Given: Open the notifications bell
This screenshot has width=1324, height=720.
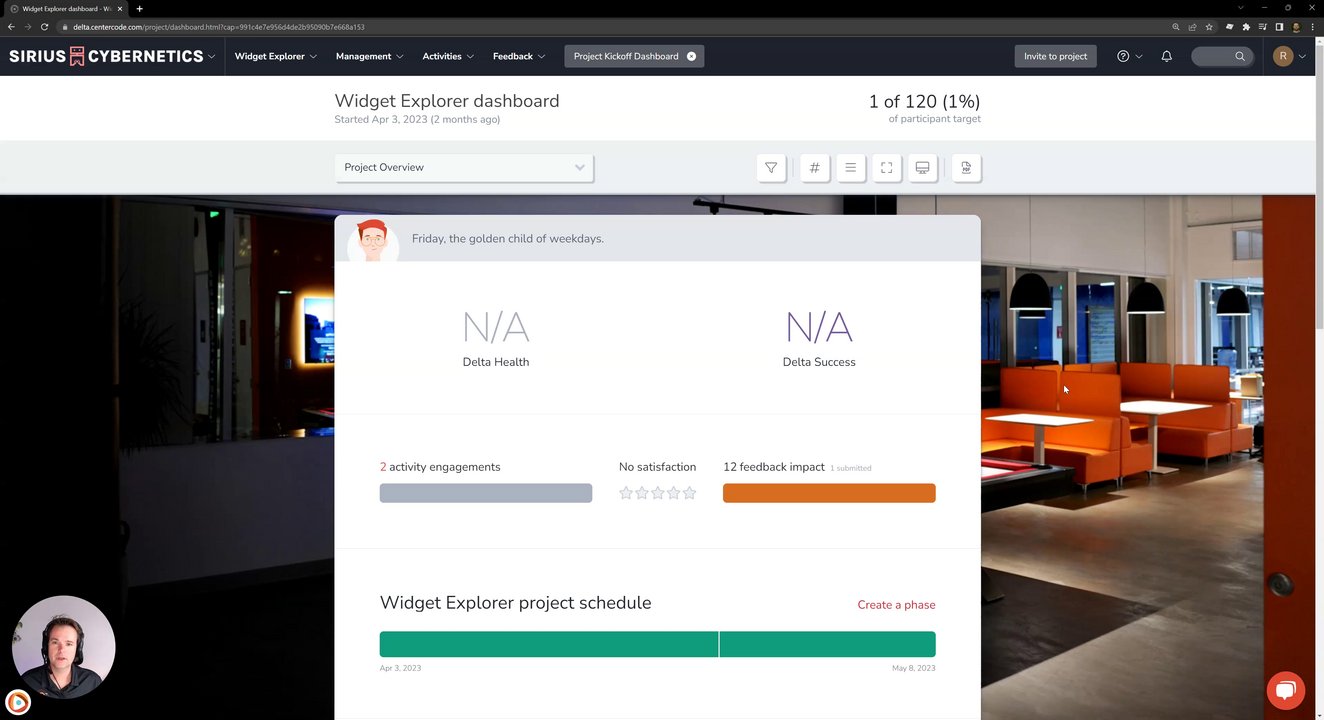Looking at the screenshot, I should coord(1166,56).
